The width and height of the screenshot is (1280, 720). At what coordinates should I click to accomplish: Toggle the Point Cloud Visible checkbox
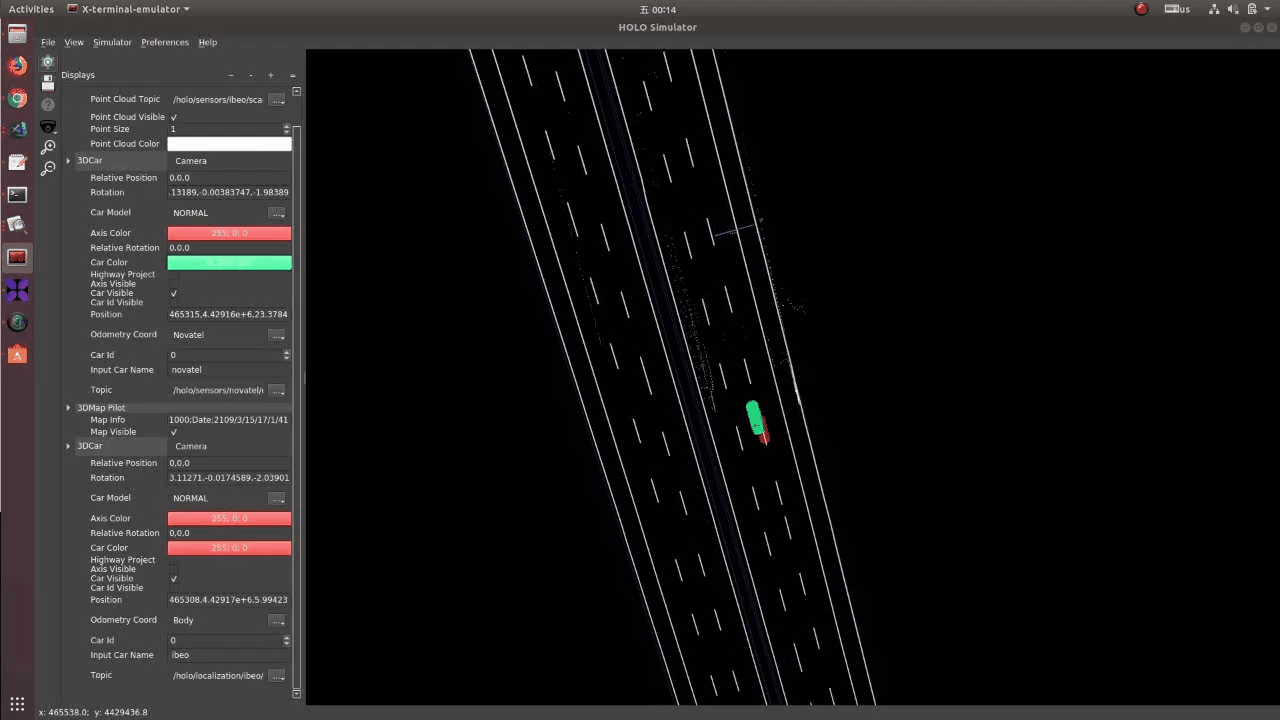tap(174, 117)
